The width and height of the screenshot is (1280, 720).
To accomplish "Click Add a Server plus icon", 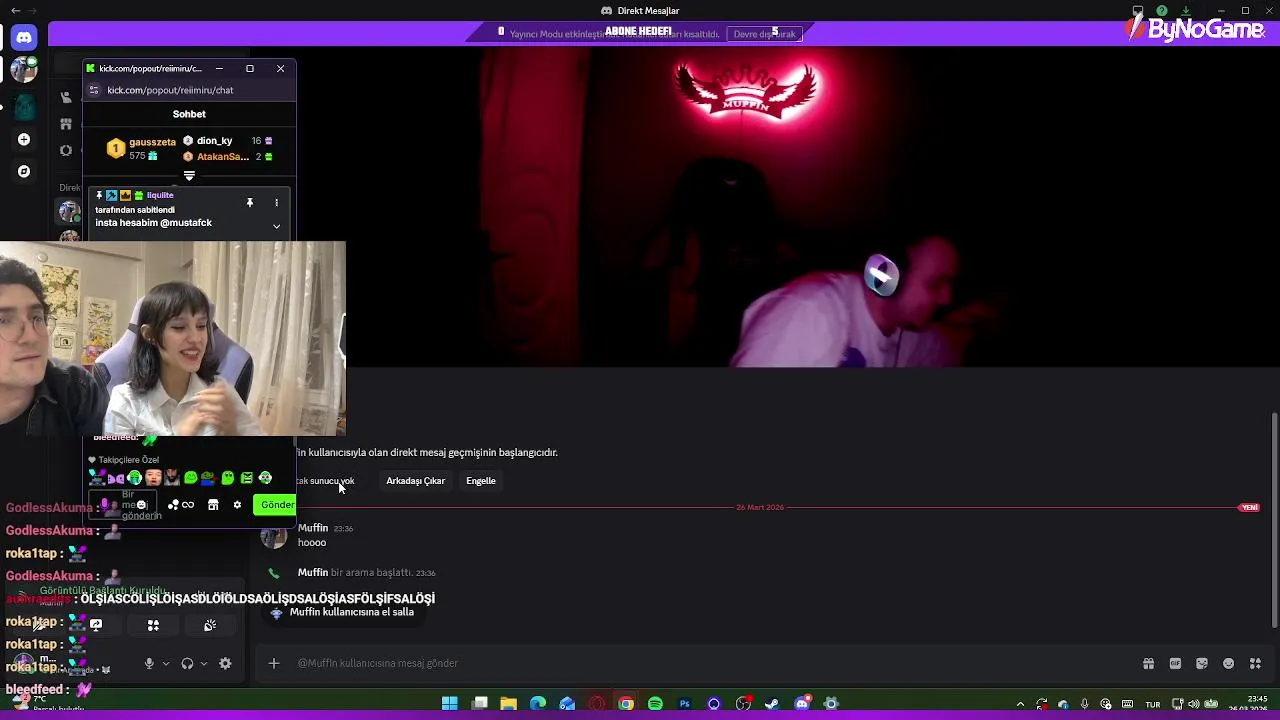I will (x=24, y=139).
